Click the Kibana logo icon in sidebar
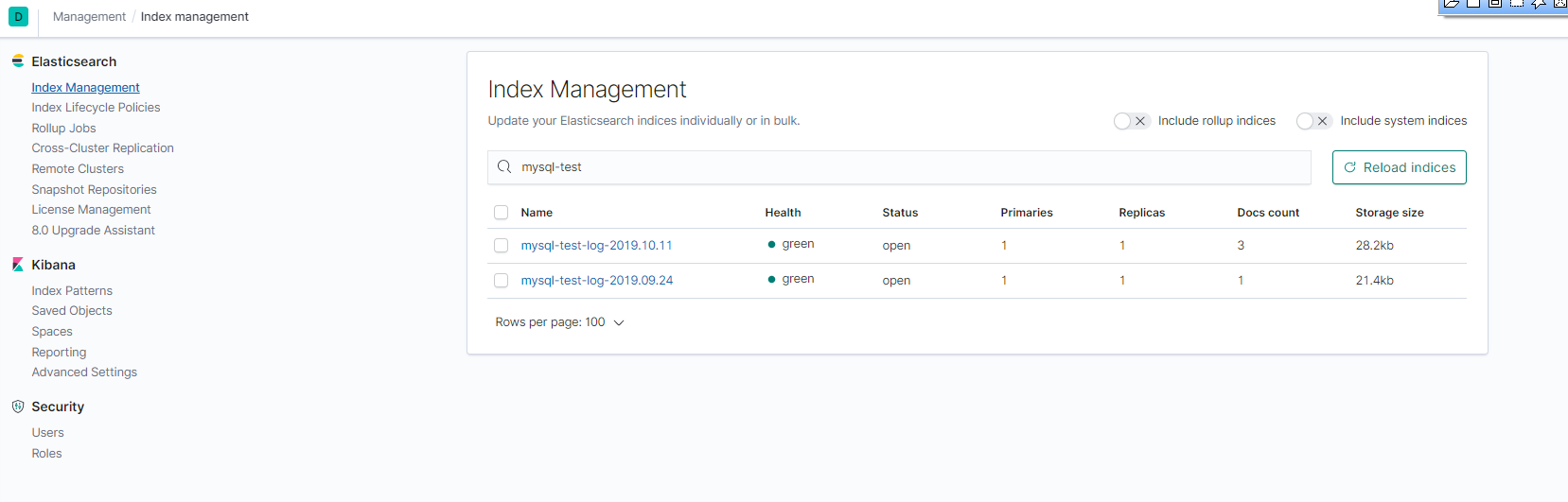This screenshot has width=1568, height=502. tap(17, 265)
